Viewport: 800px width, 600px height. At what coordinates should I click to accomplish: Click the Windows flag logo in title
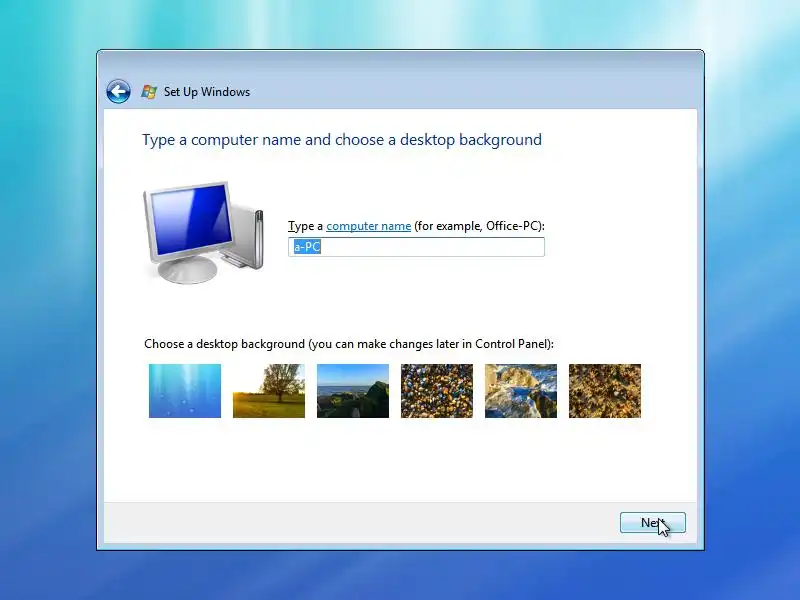pyautogui.click(x=149, y=92)
